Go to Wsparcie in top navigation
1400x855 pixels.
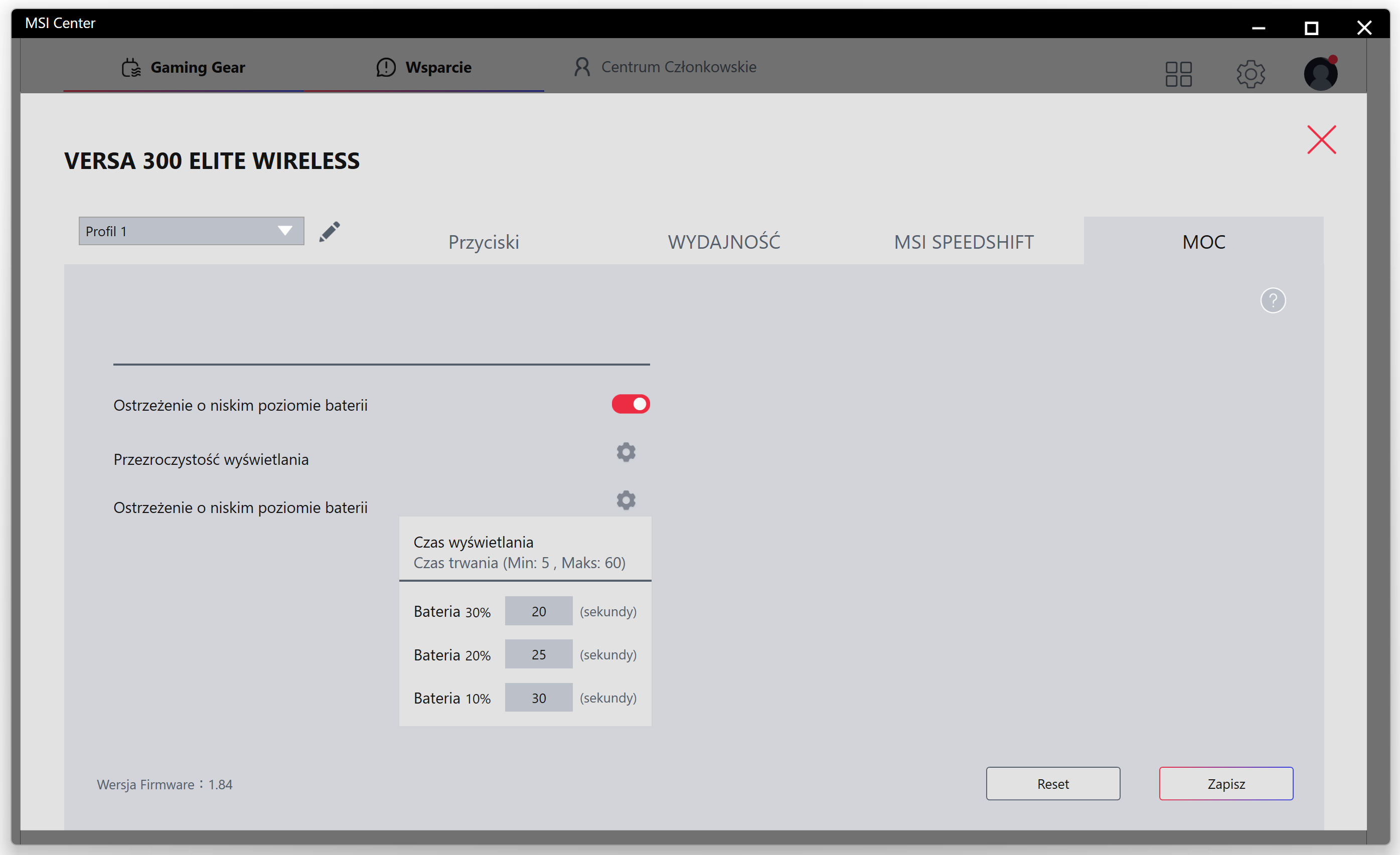[x=424, y=67]
